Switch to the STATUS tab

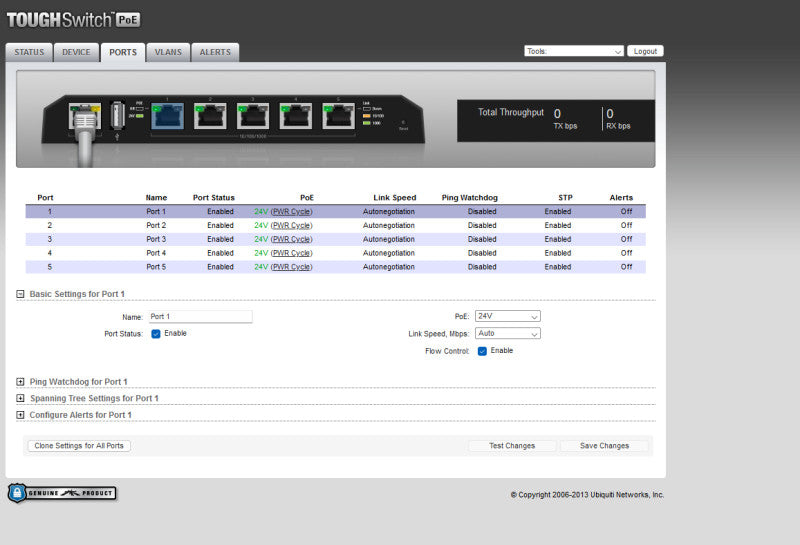coord(29,53)
